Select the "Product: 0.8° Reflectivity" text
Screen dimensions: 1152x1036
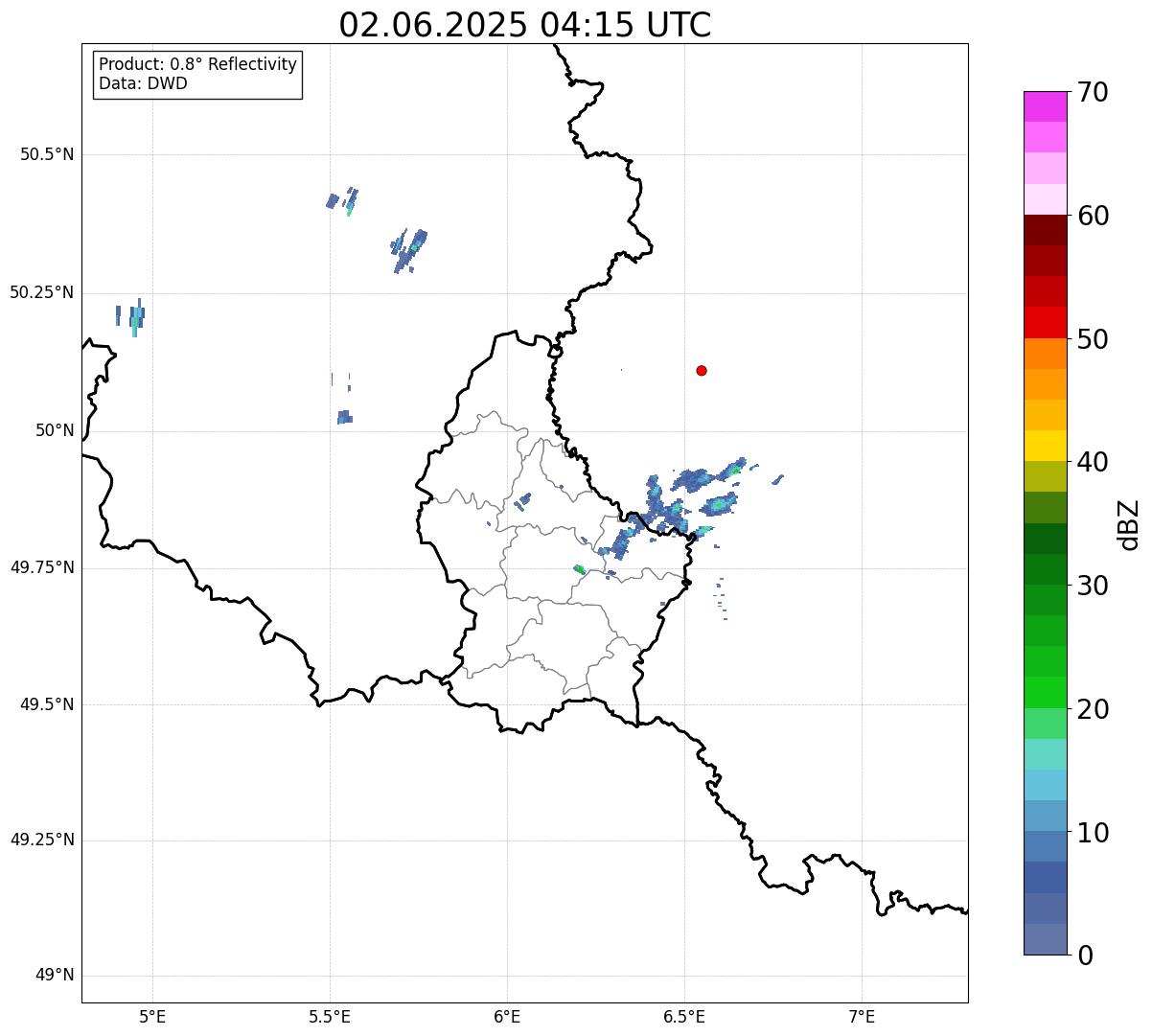198,64
